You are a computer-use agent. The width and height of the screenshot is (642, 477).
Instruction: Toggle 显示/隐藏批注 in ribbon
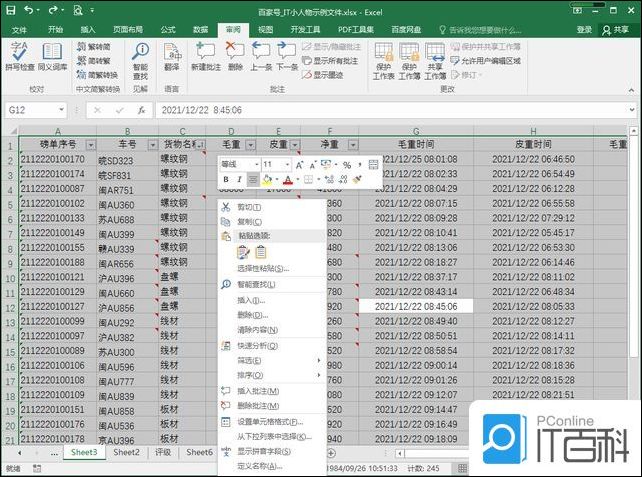(x=332, y=47)
